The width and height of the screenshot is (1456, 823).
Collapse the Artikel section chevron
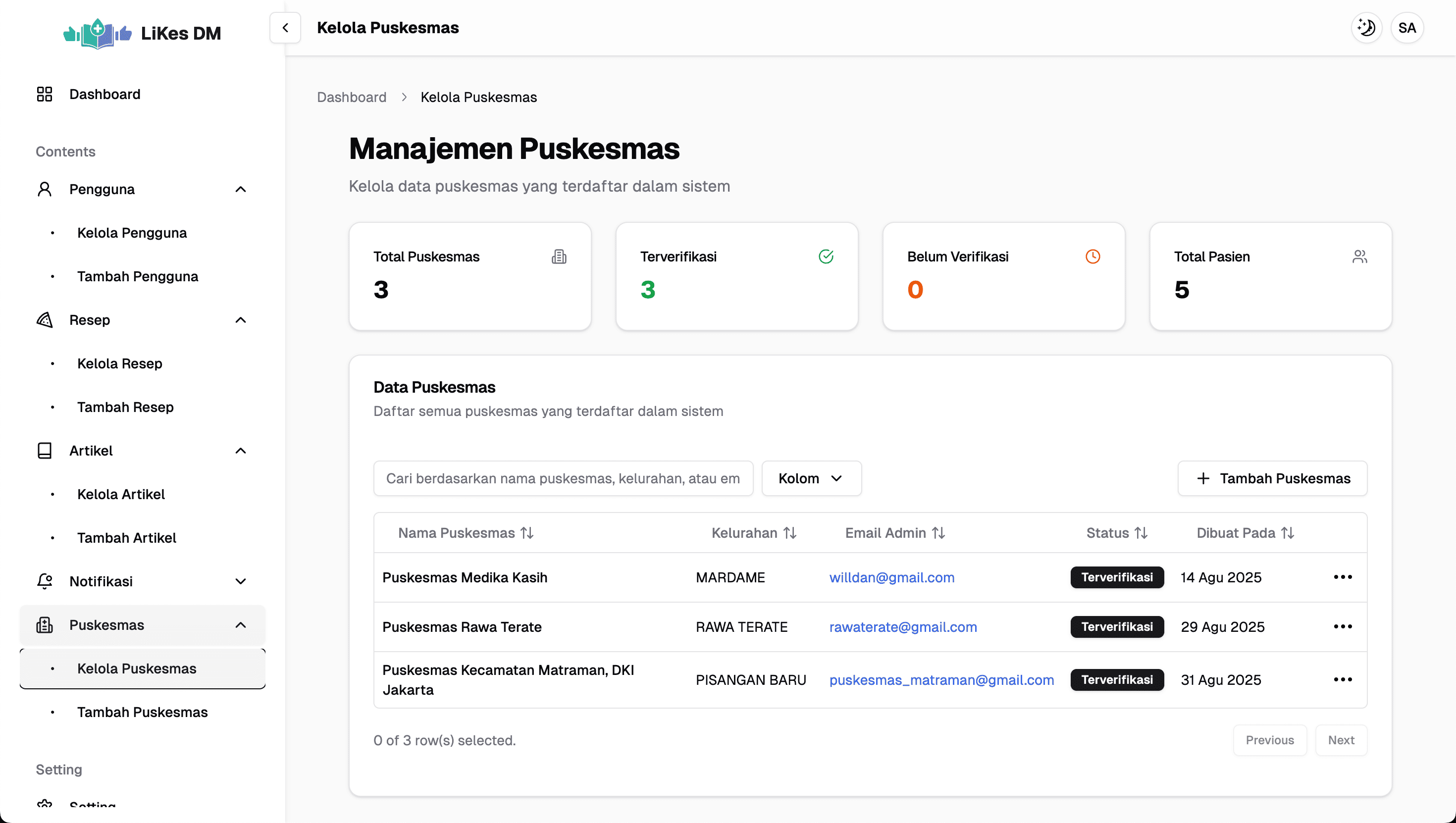[x=241, y=451]
